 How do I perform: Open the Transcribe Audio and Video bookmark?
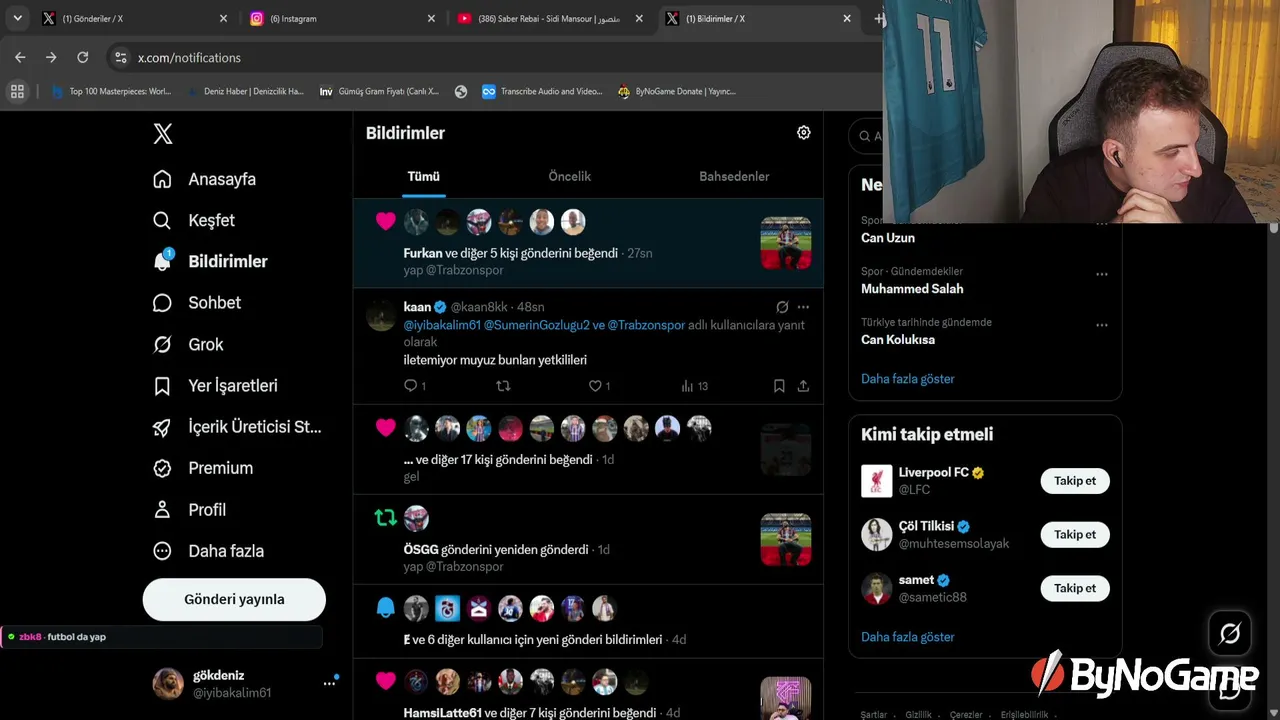(x=542, y=91)
